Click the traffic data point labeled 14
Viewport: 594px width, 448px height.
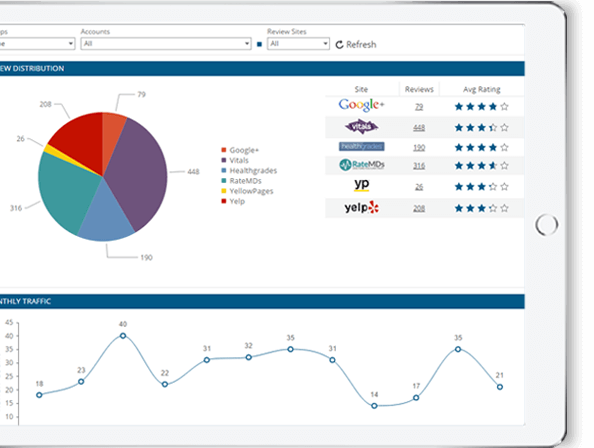374,406
